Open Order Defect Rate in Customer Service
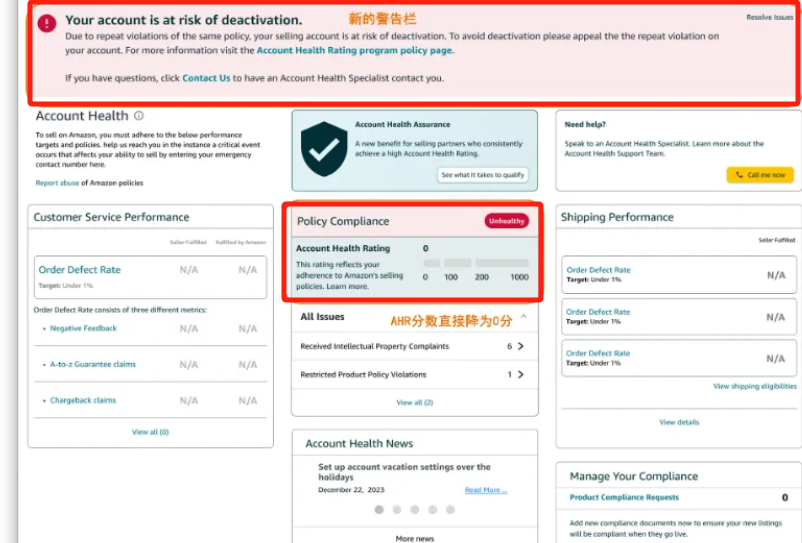This screenshot has height=543, width=802. click(79, 269)
